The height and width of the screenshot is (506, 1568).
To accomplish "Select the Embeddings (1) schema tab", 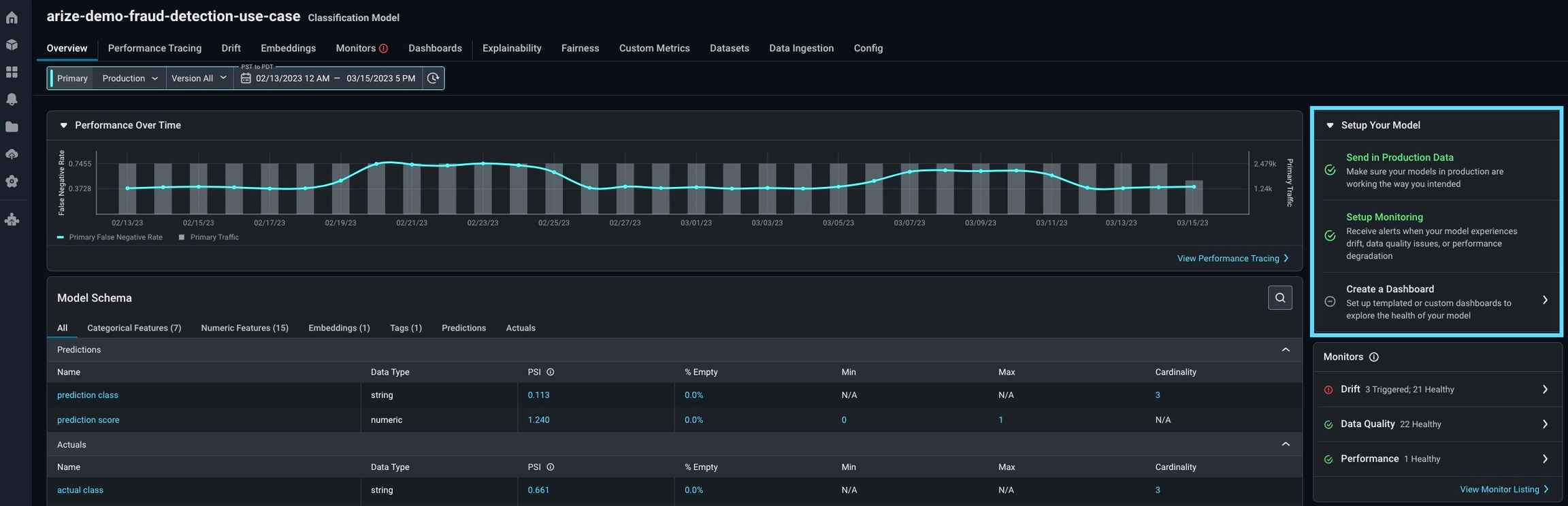I will [x=339, y=328].
